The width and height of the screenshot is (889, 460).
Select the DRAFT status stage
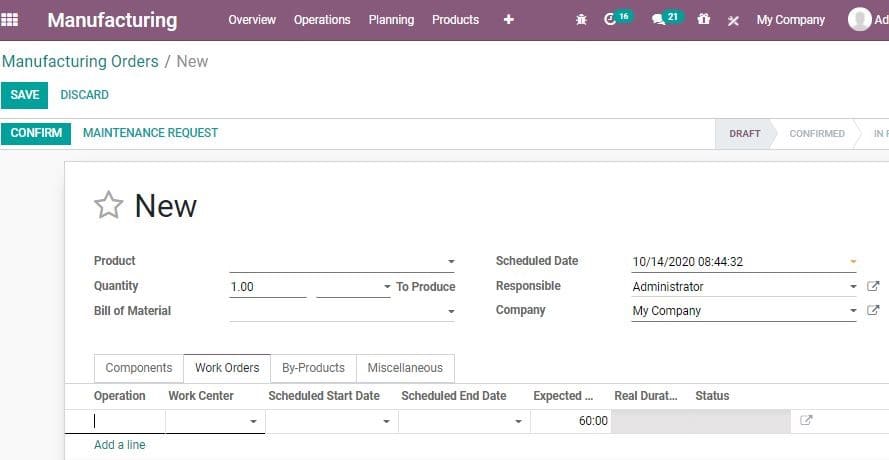point(744,134)
